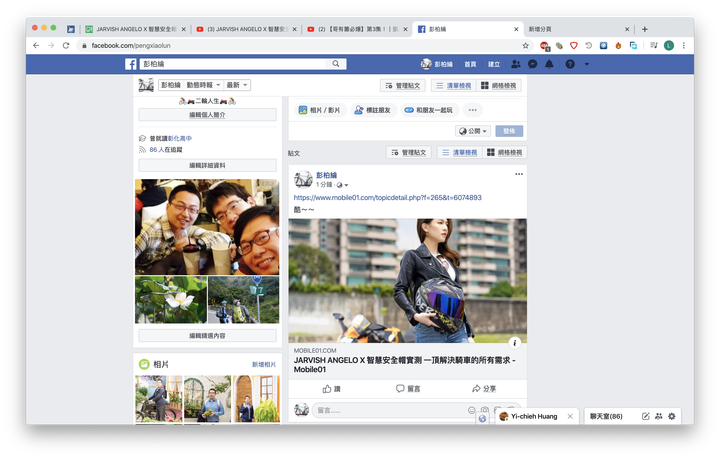This screenshot has height=459, width=720.
Task: Open the Chrome three-dot menu
Action: coord(684,45)
